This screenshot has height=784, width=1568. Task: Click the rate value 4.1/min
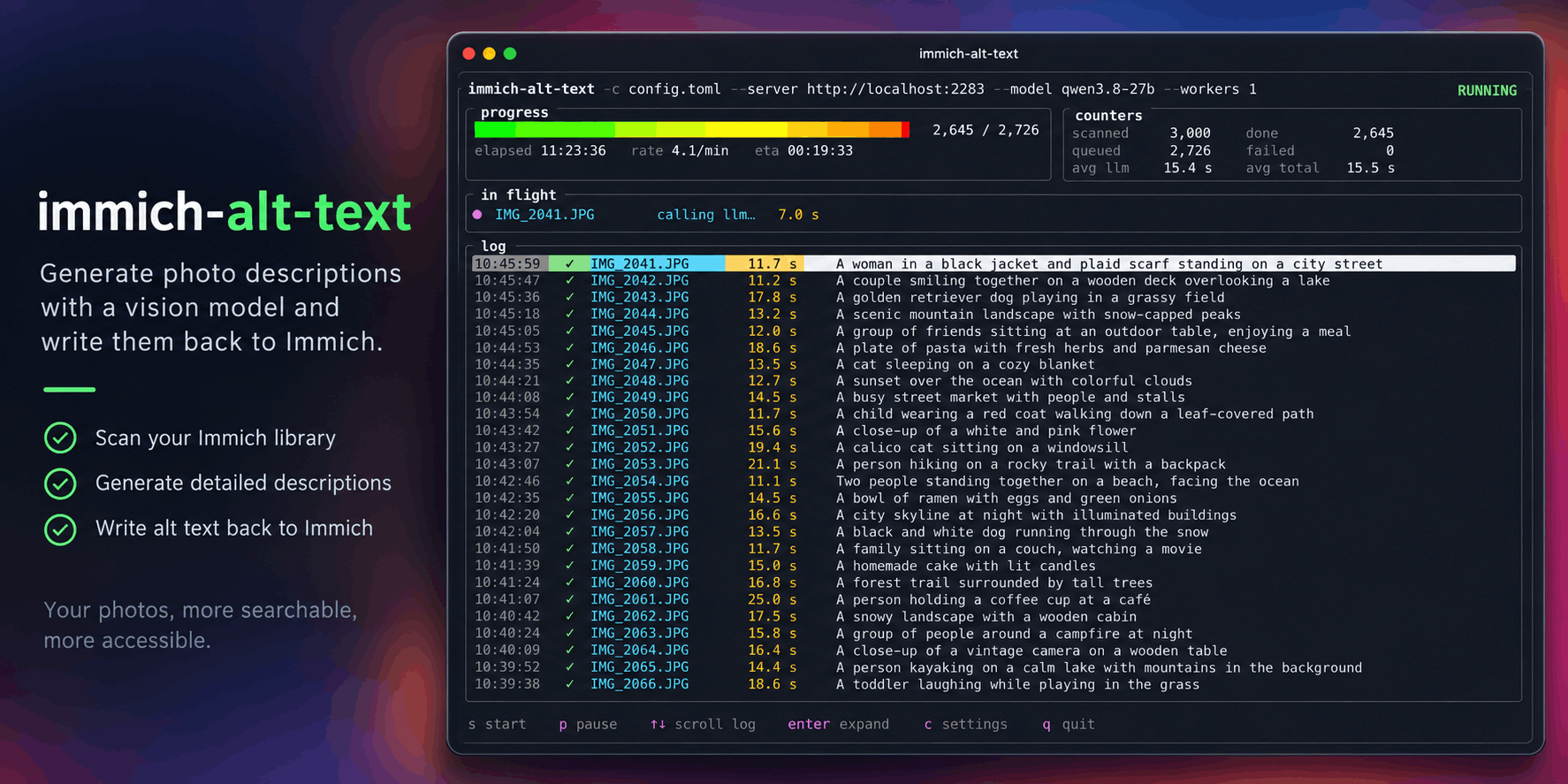point(700,151)
